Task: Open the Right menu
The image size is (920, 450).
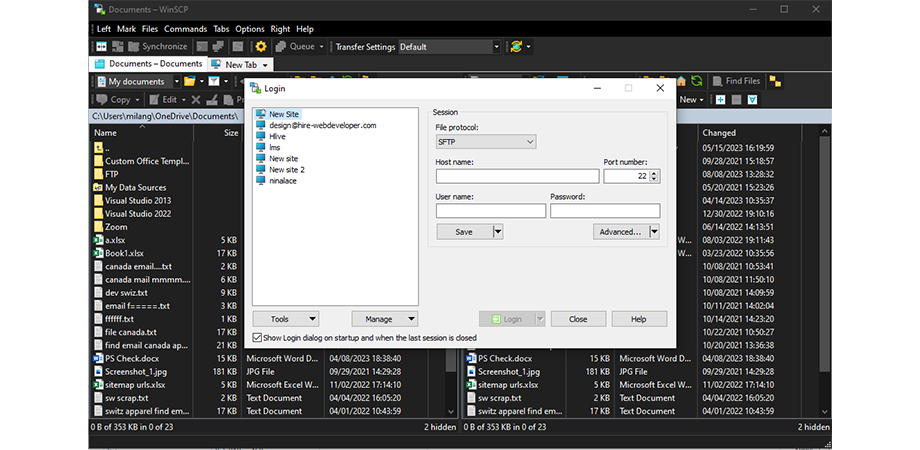Action: pos(280,29)
